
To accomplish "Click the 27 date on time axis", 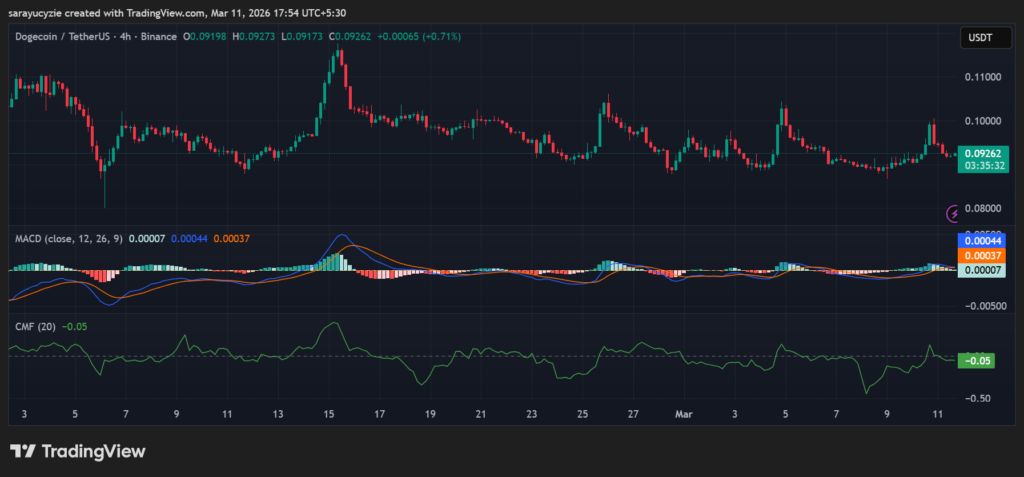I will click(632, 413).
